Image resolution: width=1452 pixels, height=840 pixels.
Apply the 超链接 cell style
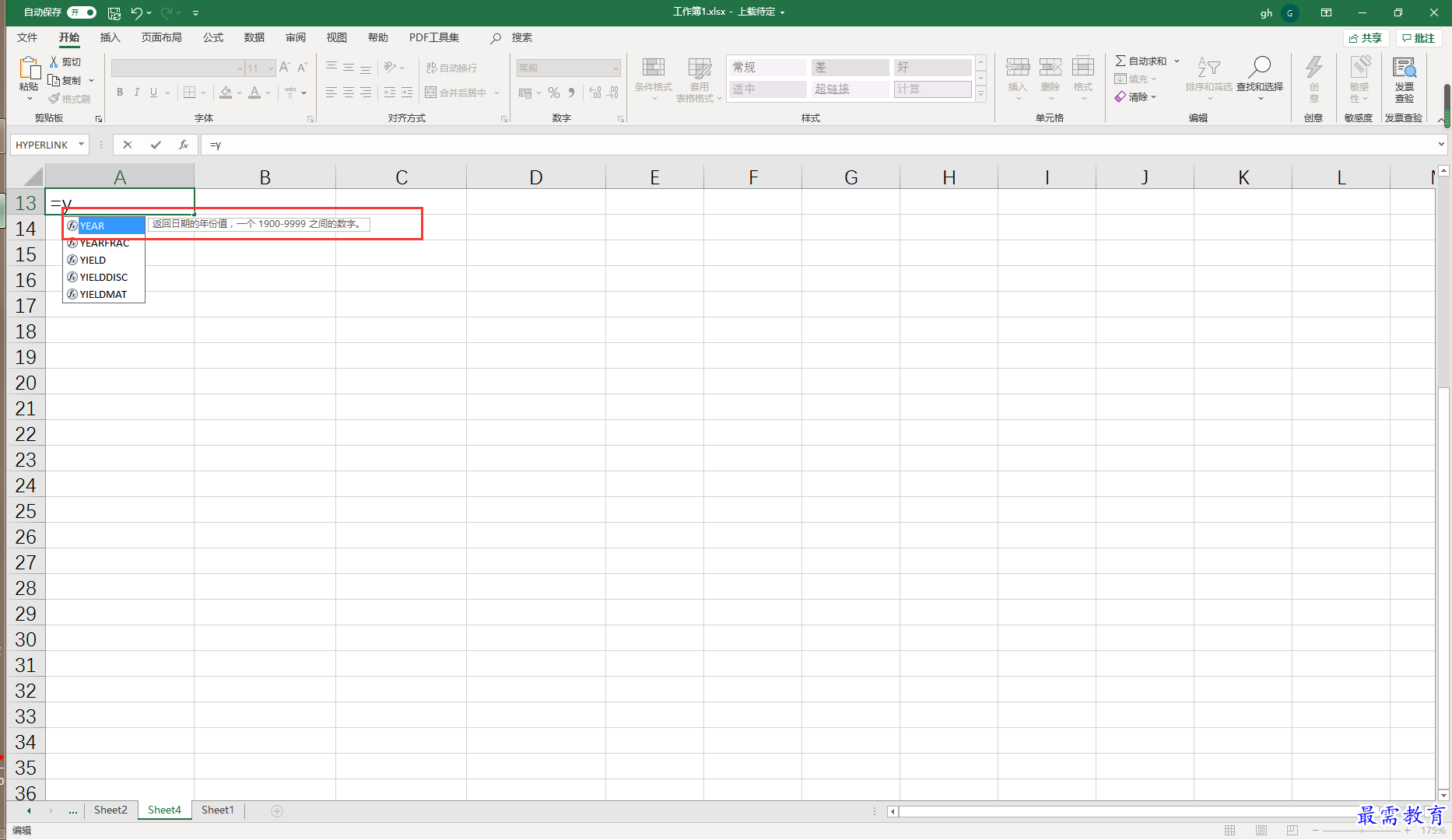tap(850, 89)
